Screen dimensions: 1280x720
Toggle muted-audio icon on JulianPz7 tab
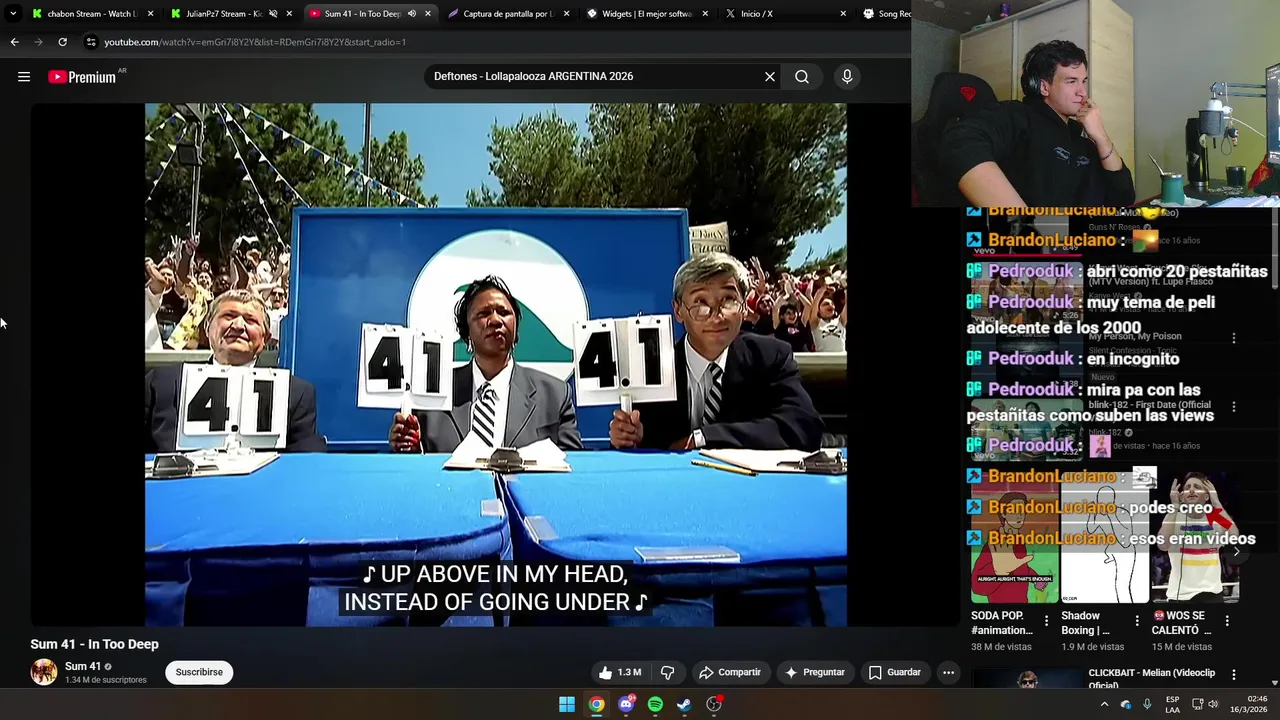pos(273,14)
